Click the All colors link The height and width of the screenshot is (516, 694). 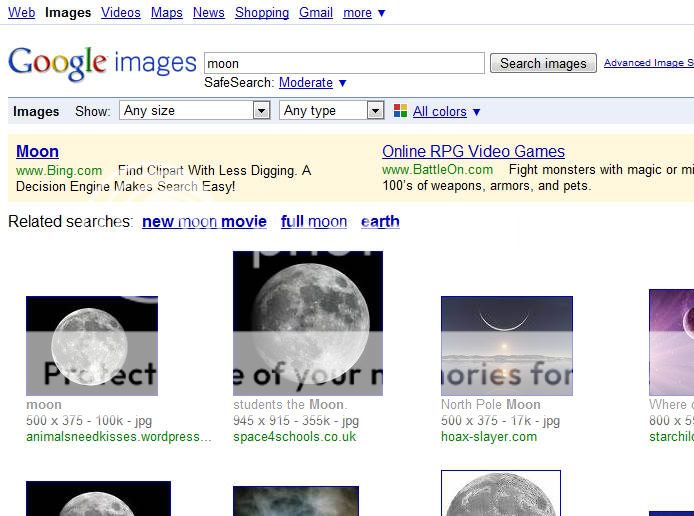click(x=440, y=112)
